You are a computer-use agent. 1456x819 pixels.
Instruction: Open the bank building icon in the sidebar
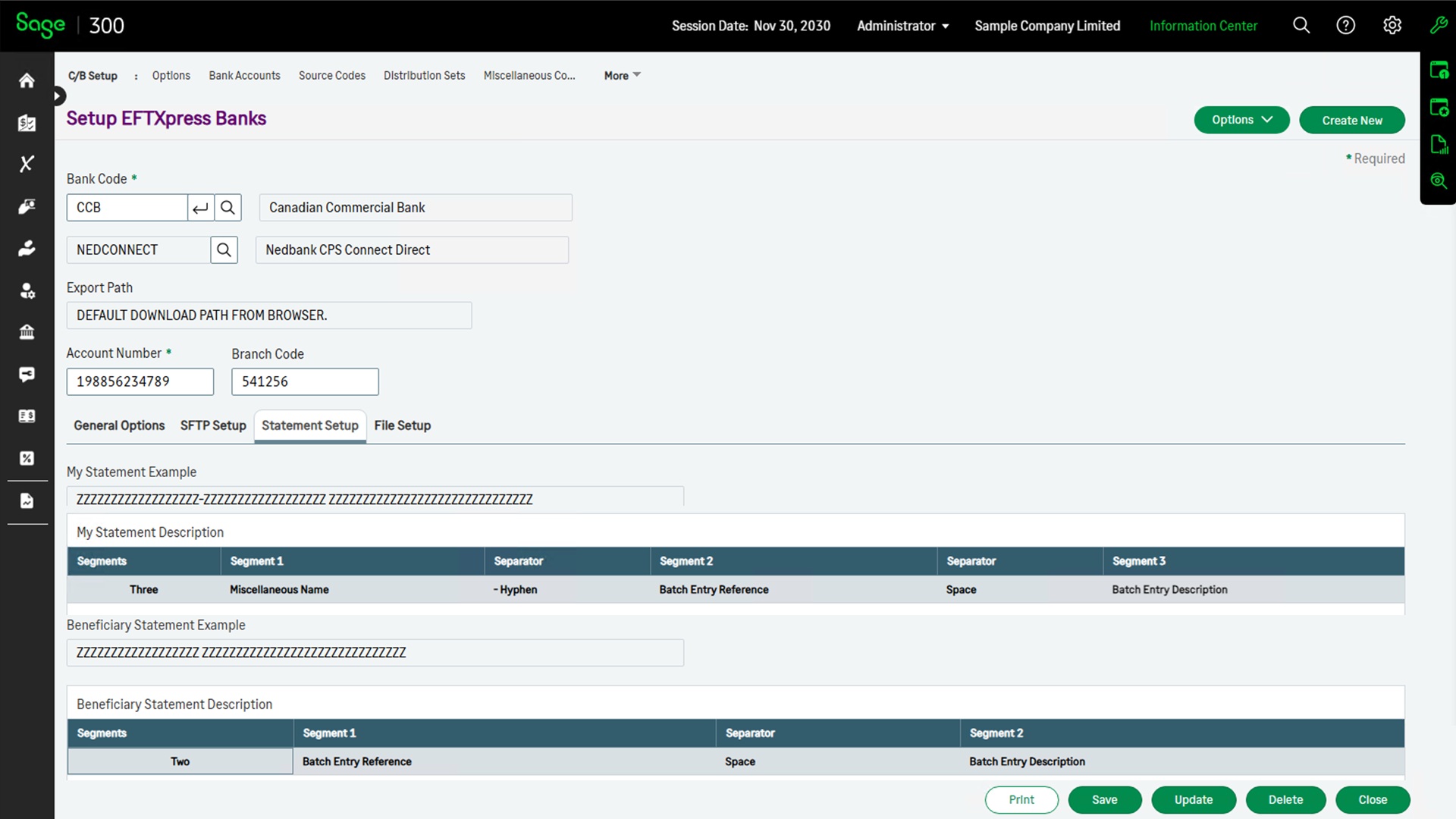pyautogui.click(x=27, y=331)
